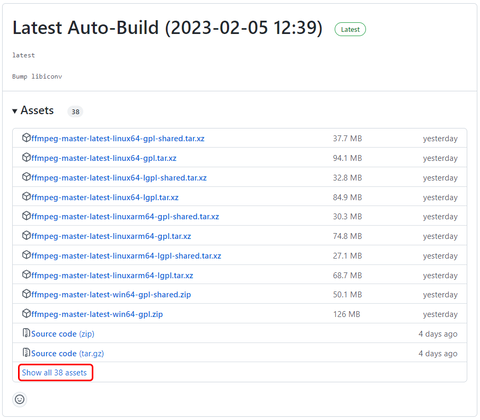Image resolution: width=480 pixels, height=420 pixels.
Task: Select the 'latest' tag text
Action: coord(24,55)
